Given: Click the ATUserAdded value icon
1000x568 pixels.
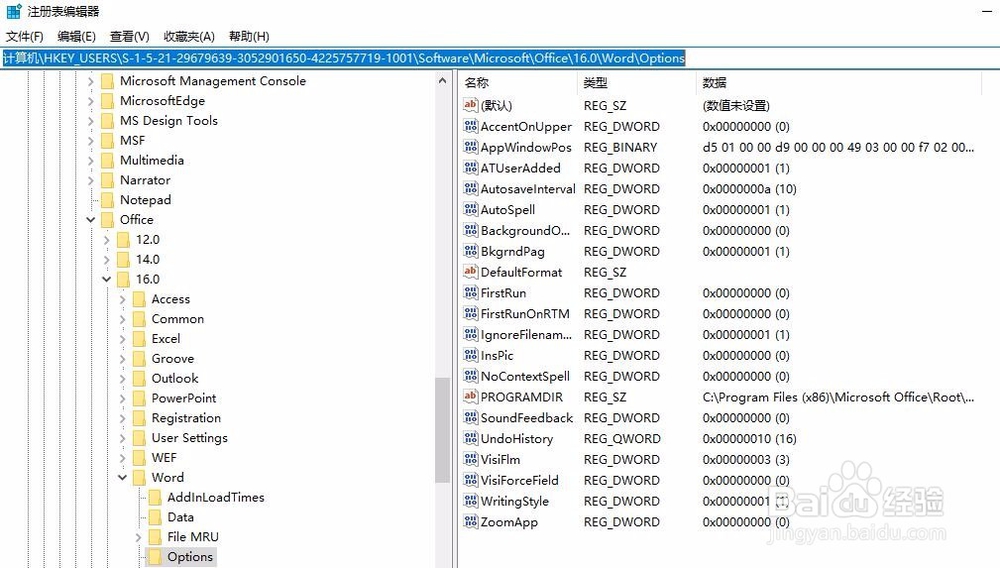Looking at the screenshot, I should point(471,167).
